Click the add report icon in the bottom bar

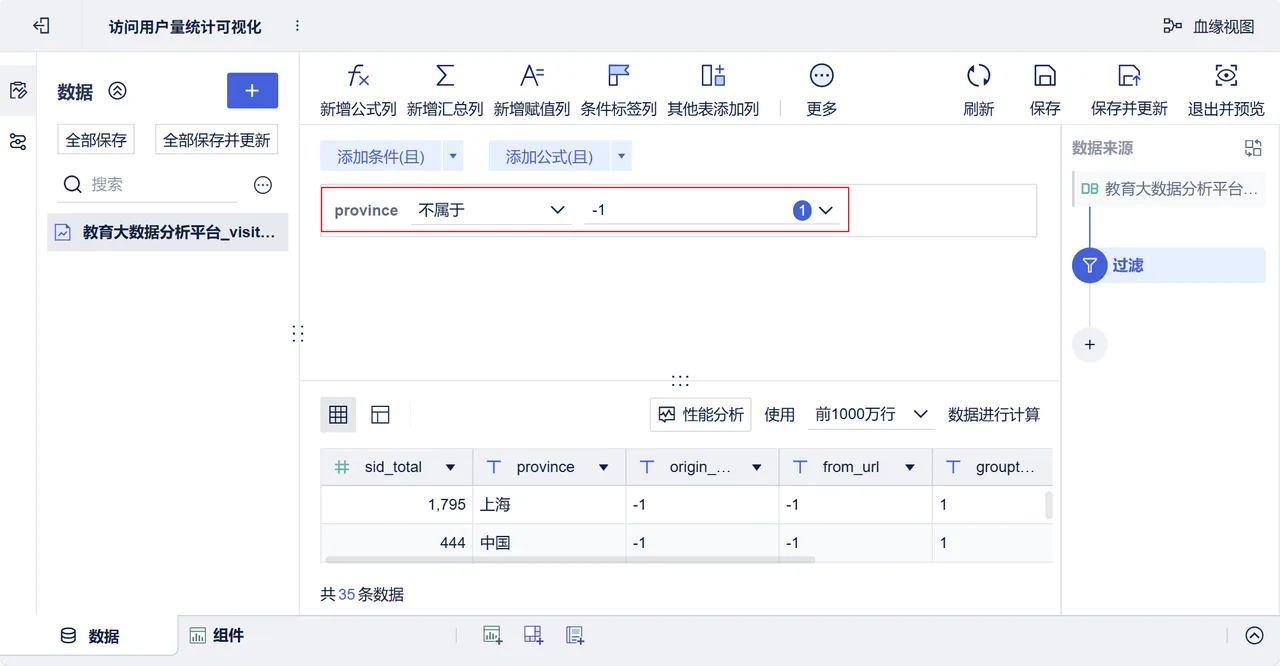pos(575,635)
